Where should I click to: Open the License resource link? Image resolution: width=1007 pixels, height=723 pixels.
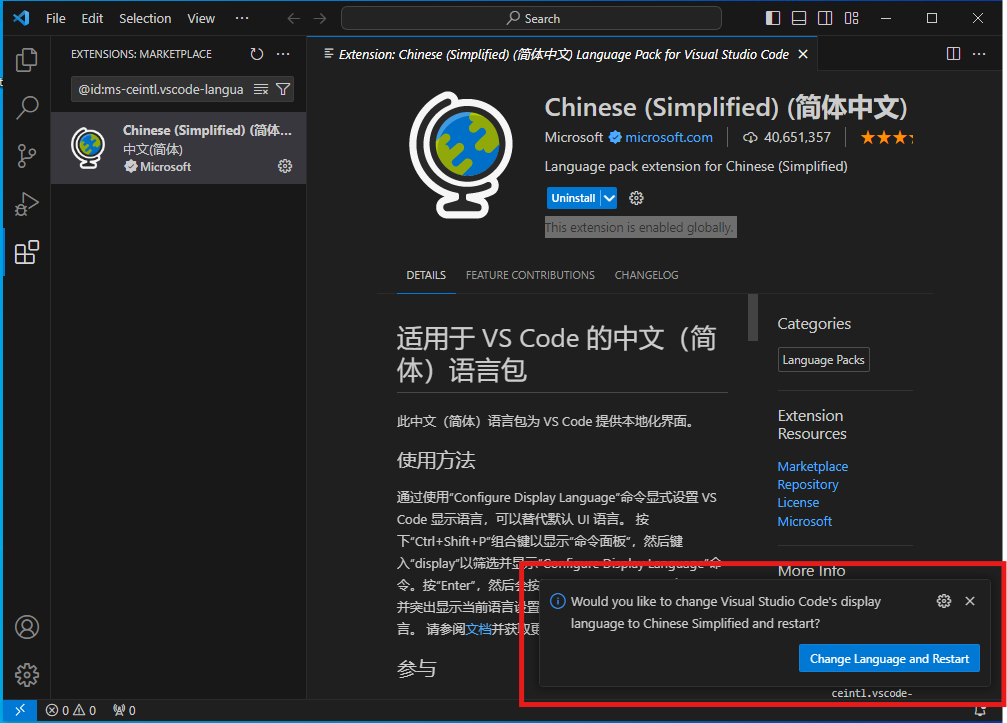(x=798, y=502)
